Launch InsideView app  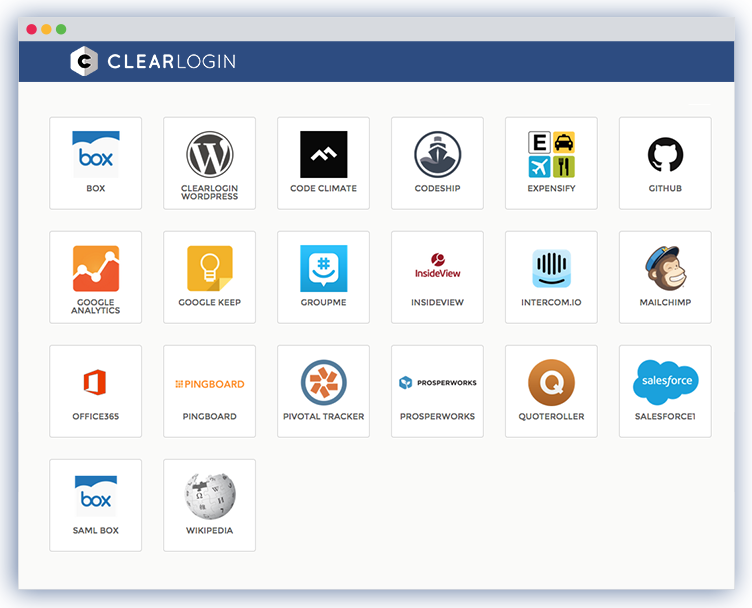click(x=437, y=267)
